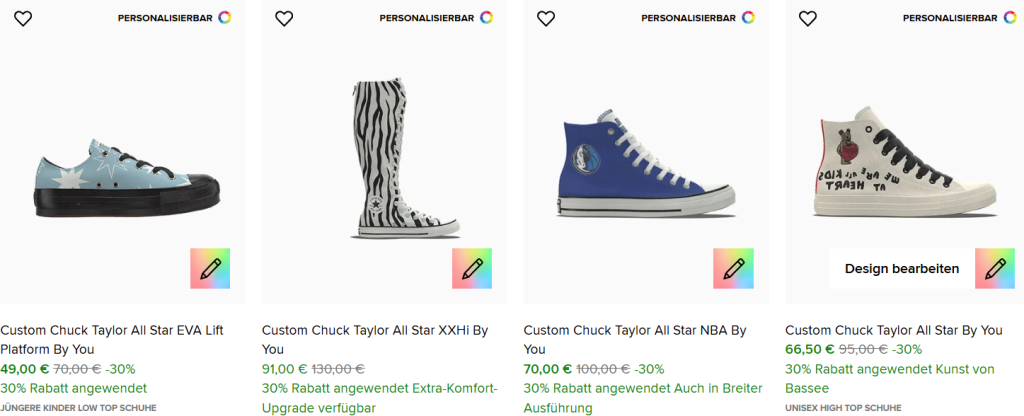Click Personalisierbar color ring on XXHi card

point(487,17)
